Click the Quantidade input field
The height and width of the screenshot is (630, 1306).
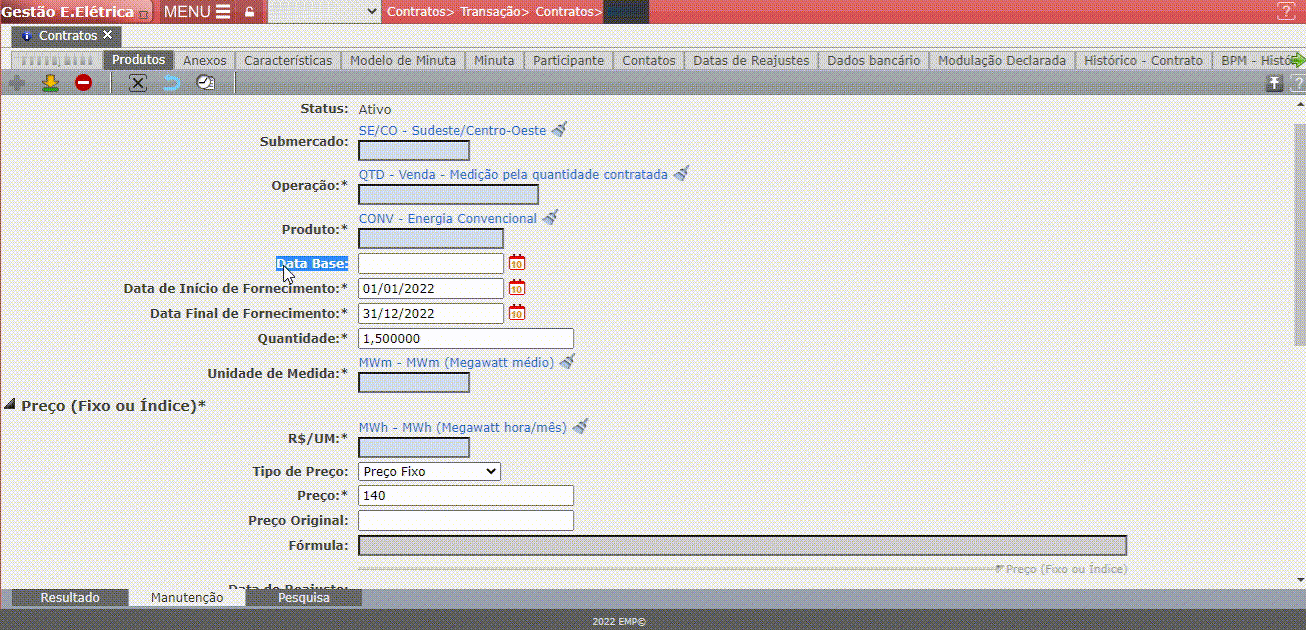[466, 338]
